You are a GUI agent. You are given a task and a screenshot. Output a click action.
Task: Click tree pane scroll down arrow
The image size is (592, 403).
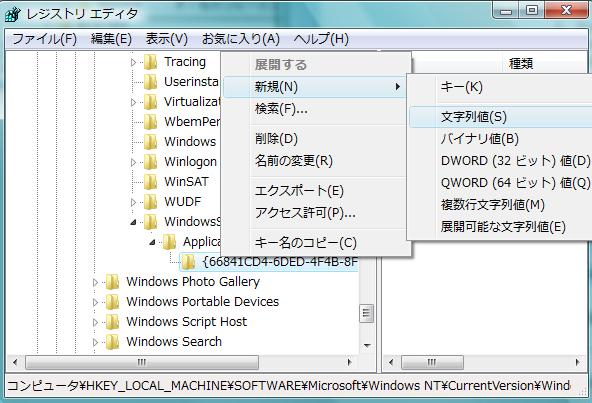tap(366, 345)
